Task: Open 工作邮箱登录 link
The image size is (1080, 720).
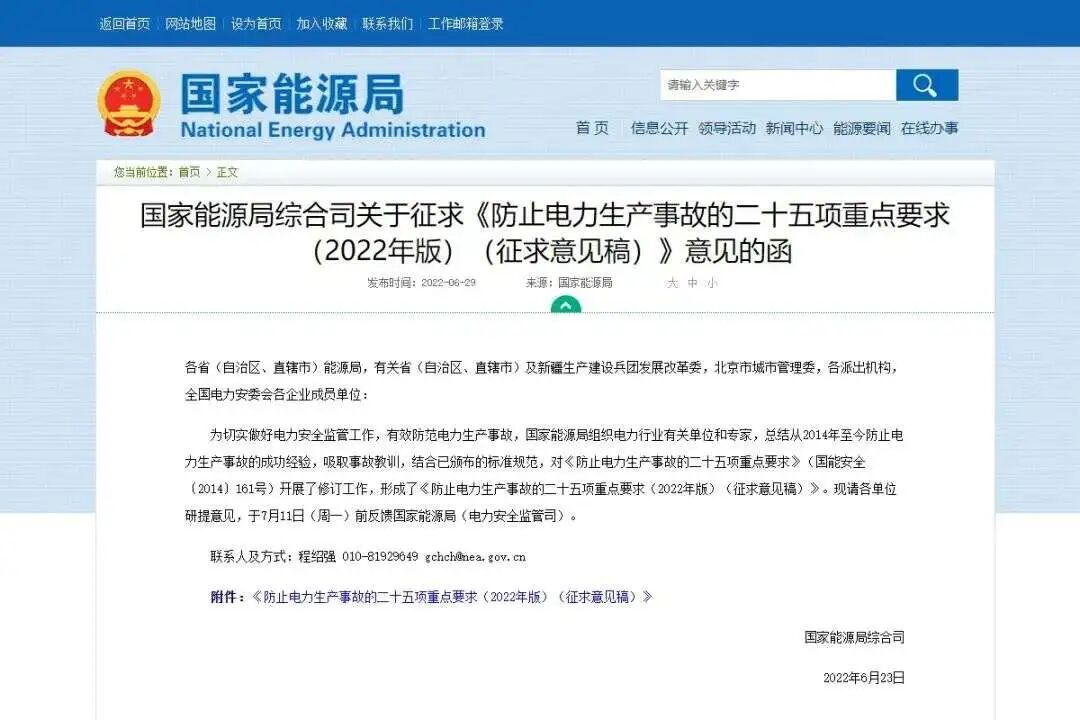Action: click(x=466, y=24)
